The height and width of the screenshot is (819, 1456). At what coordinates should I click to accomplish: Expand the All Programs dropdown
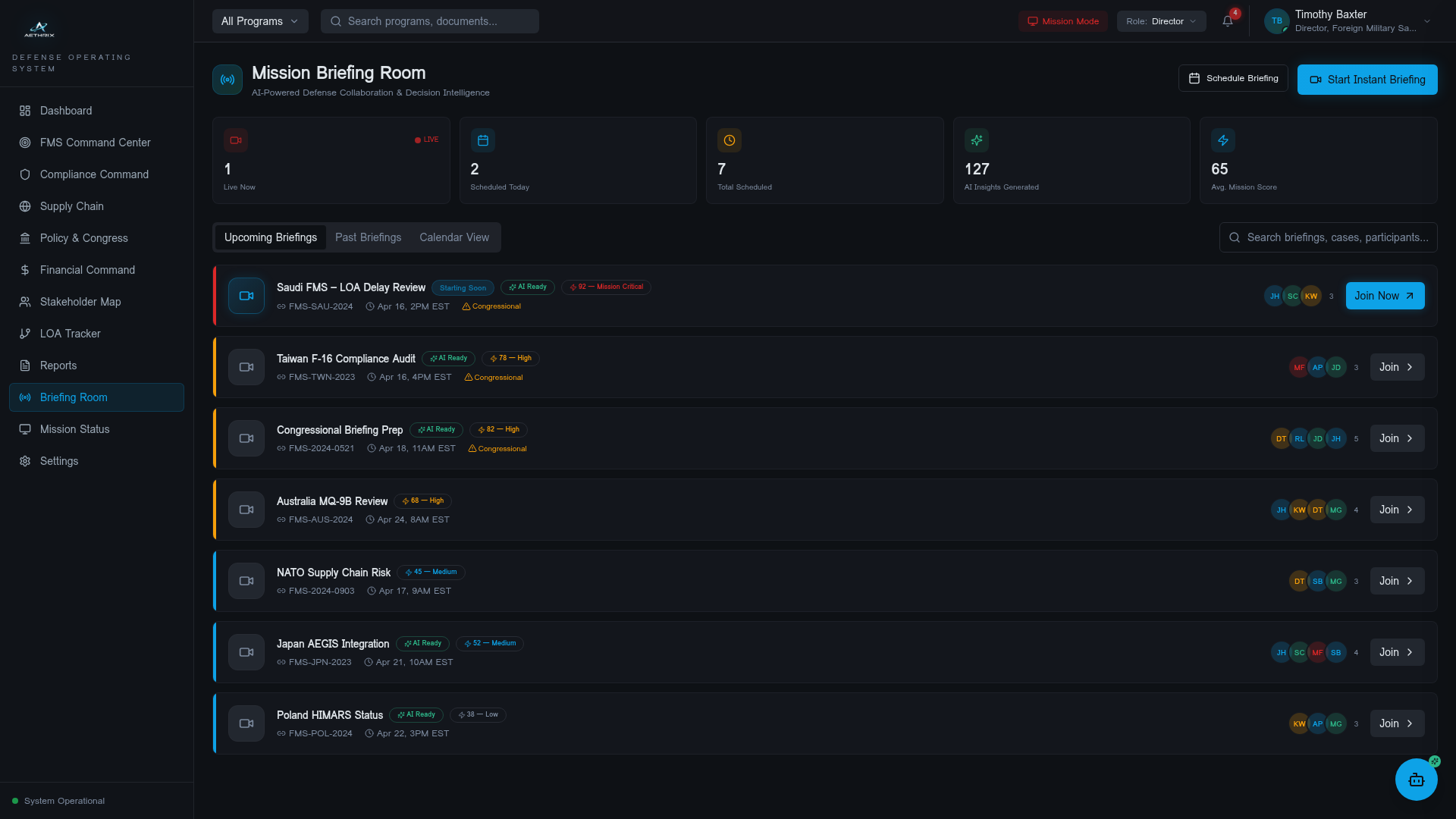click(260, 21)
